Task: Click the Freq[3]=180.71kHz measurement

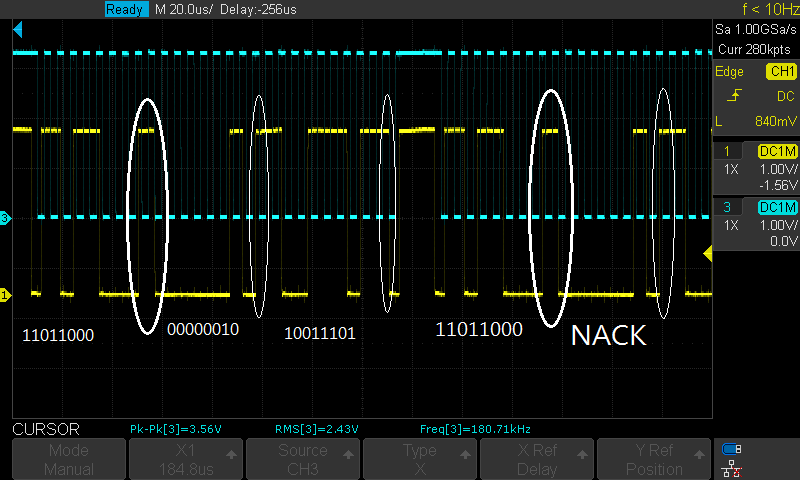Action: point(475,429)
